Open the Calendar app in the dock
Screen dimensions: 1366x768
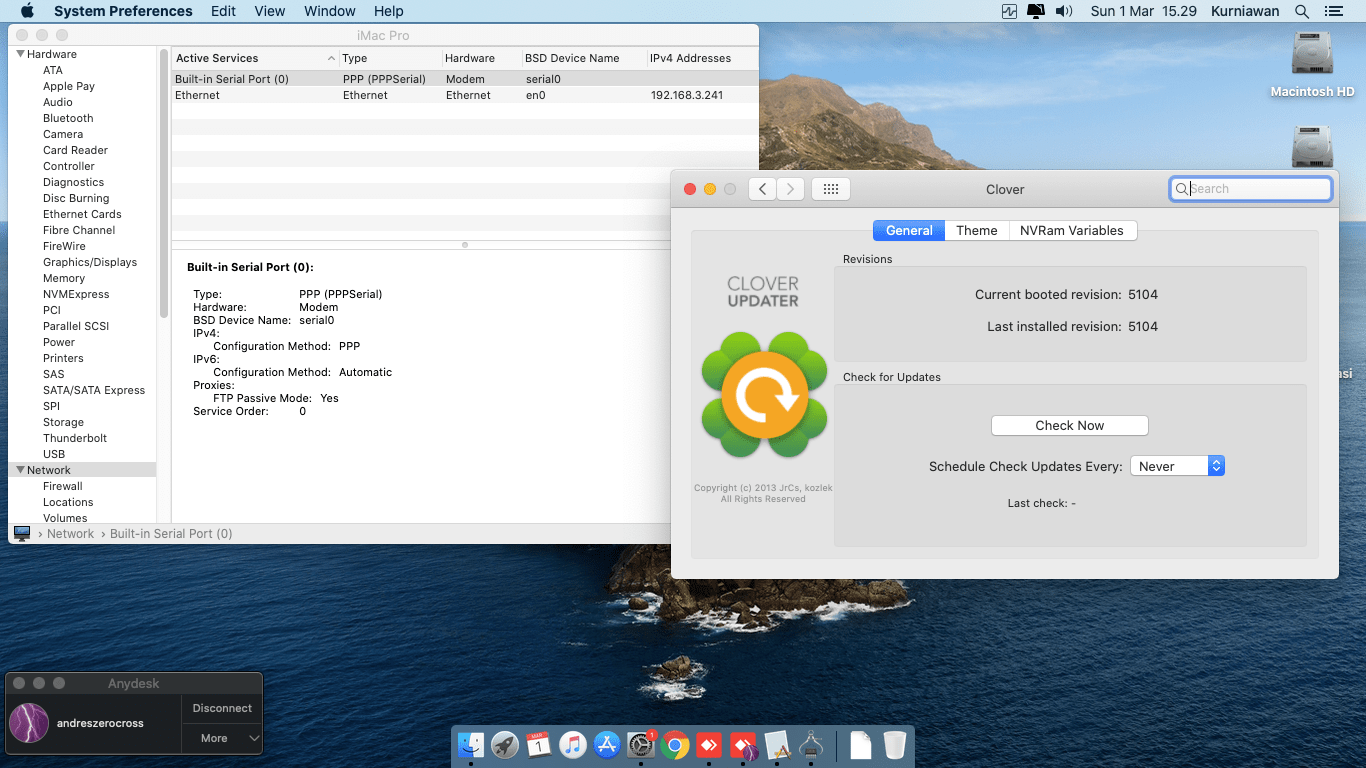(539, 745)
